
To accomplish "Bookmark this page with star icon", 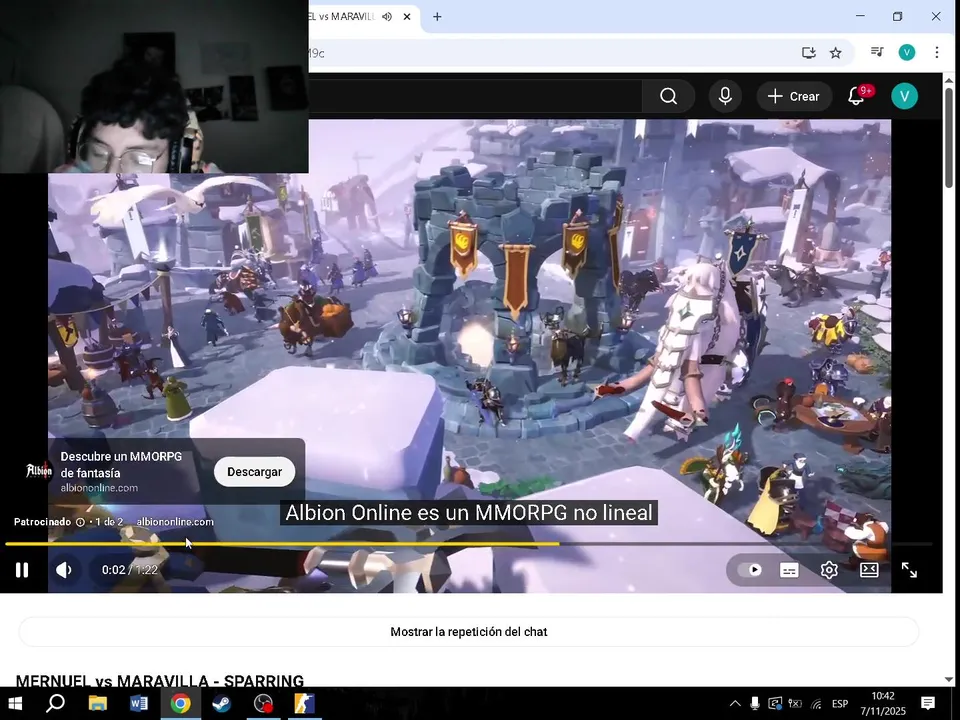I will coord(836,53).
